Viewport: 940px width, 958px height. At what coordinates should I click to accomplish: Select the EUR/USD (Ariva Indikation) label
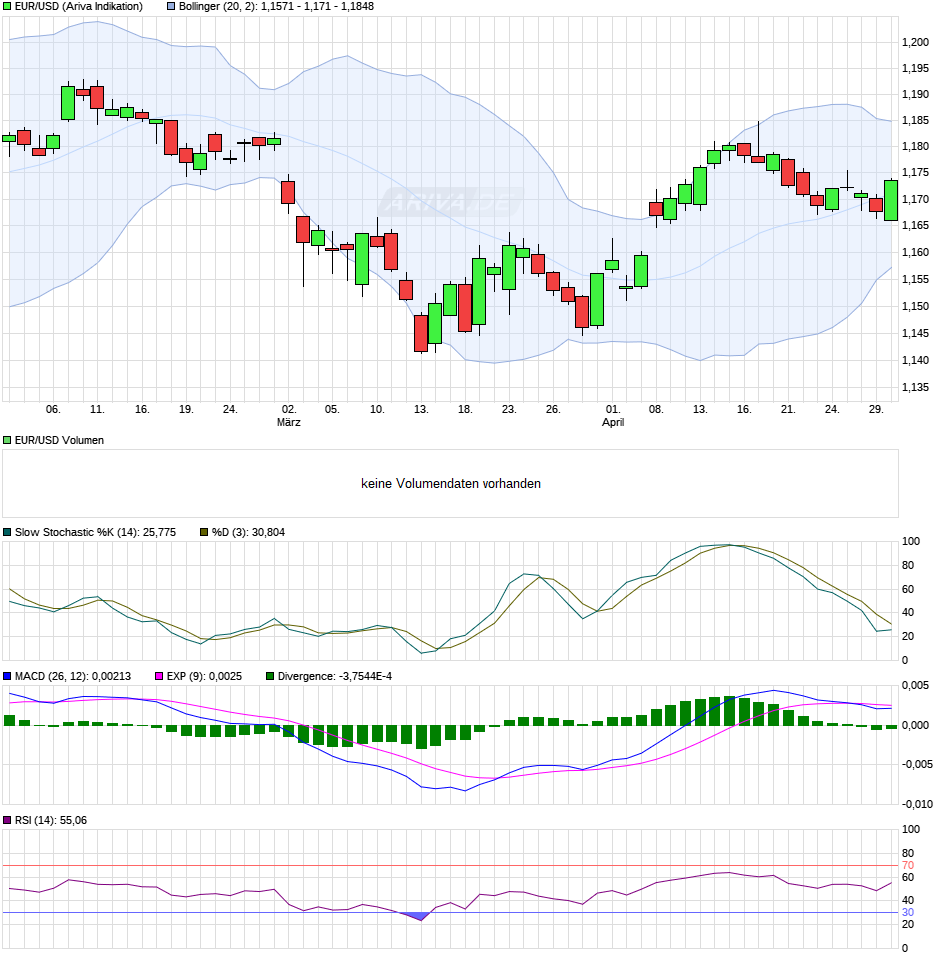[x=79, y=7]
